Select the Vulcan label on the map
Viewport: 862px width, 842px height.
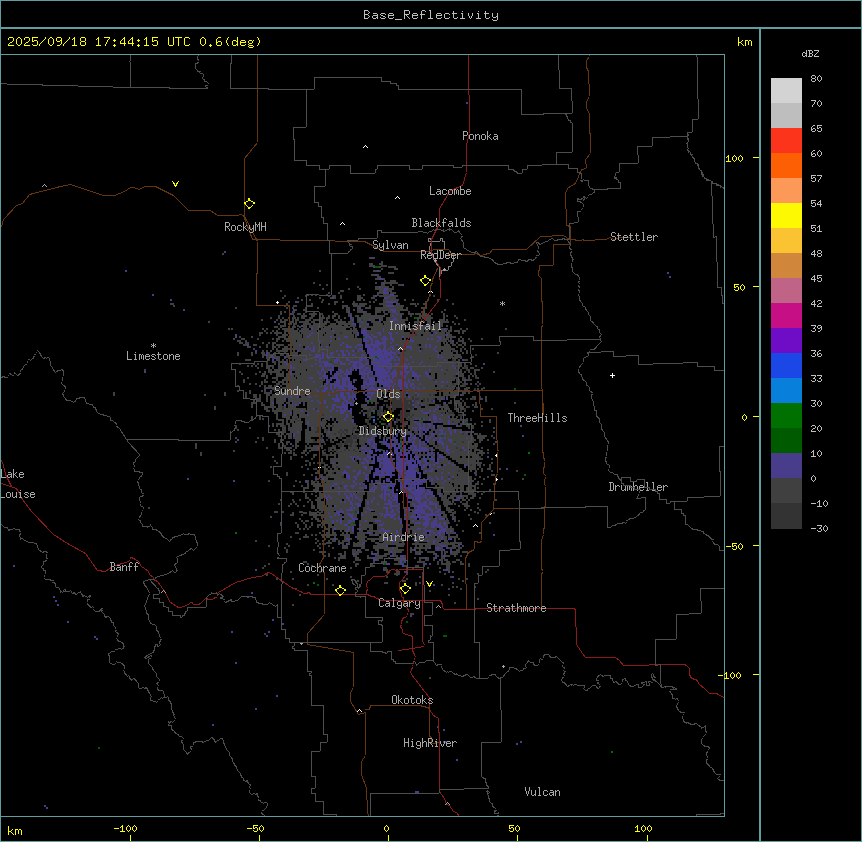pos(542,792)
